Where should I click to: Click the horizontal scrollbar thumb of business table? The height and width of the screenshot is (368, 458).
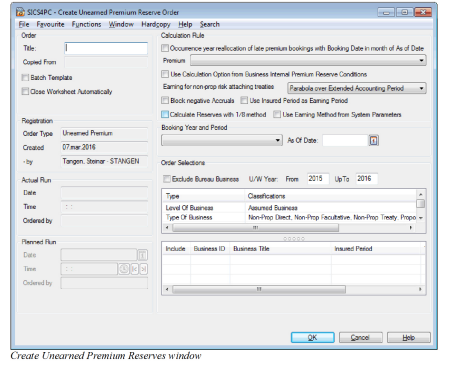pos(259,289)
